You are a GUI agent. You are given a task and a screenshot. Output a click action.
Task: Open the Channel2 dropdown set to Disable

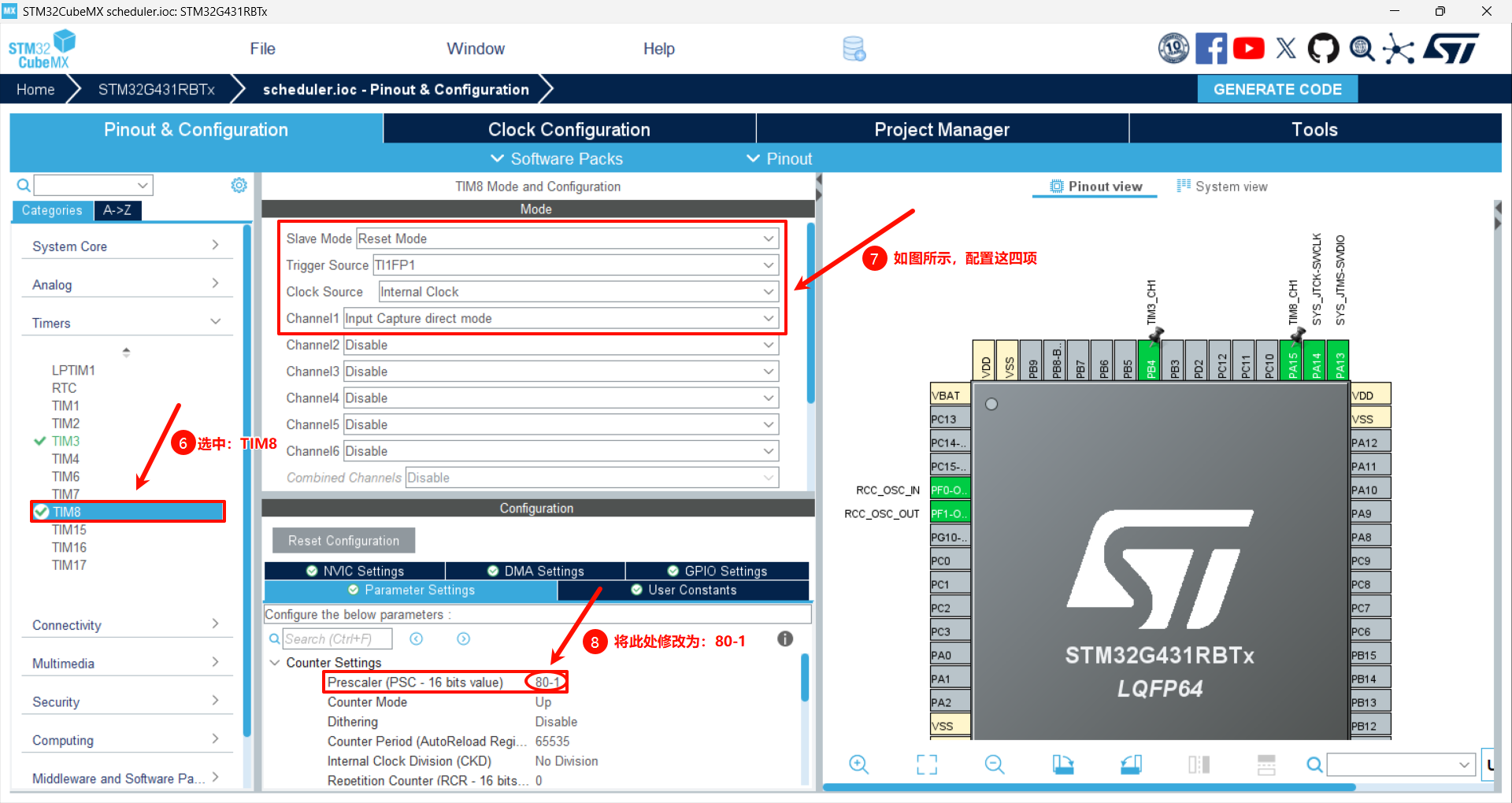coord(561,345)
